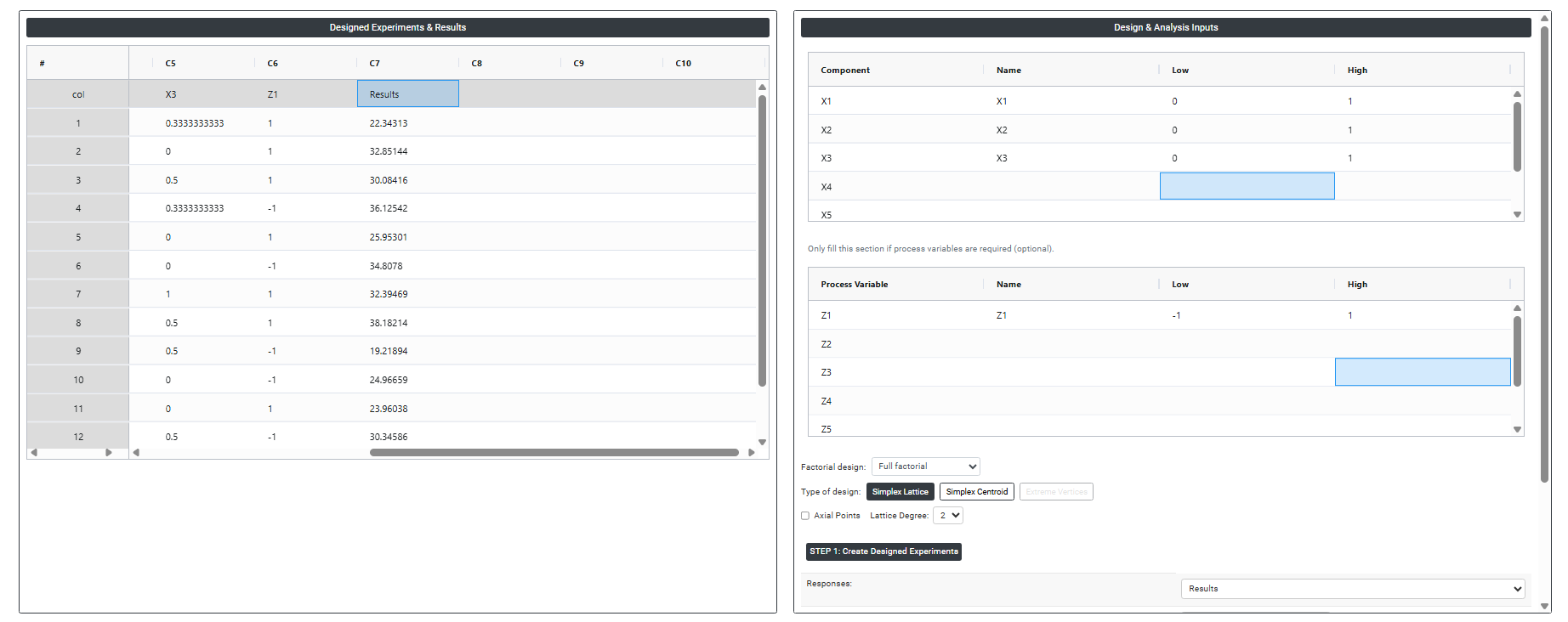This screenshot has height=622, width=1568.
Task: Switch design type to Simplex Centroid
Action: point(976,492)
